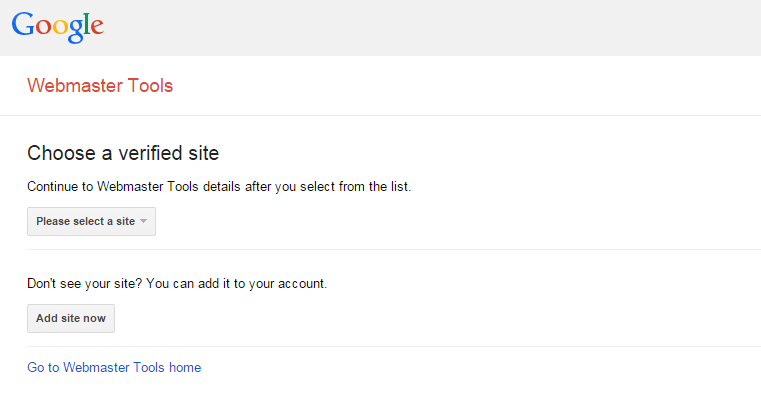The width and height of the screenshot is (761, 408).
Task: Click the Choose a verified site heading
Action: (123, 153)
